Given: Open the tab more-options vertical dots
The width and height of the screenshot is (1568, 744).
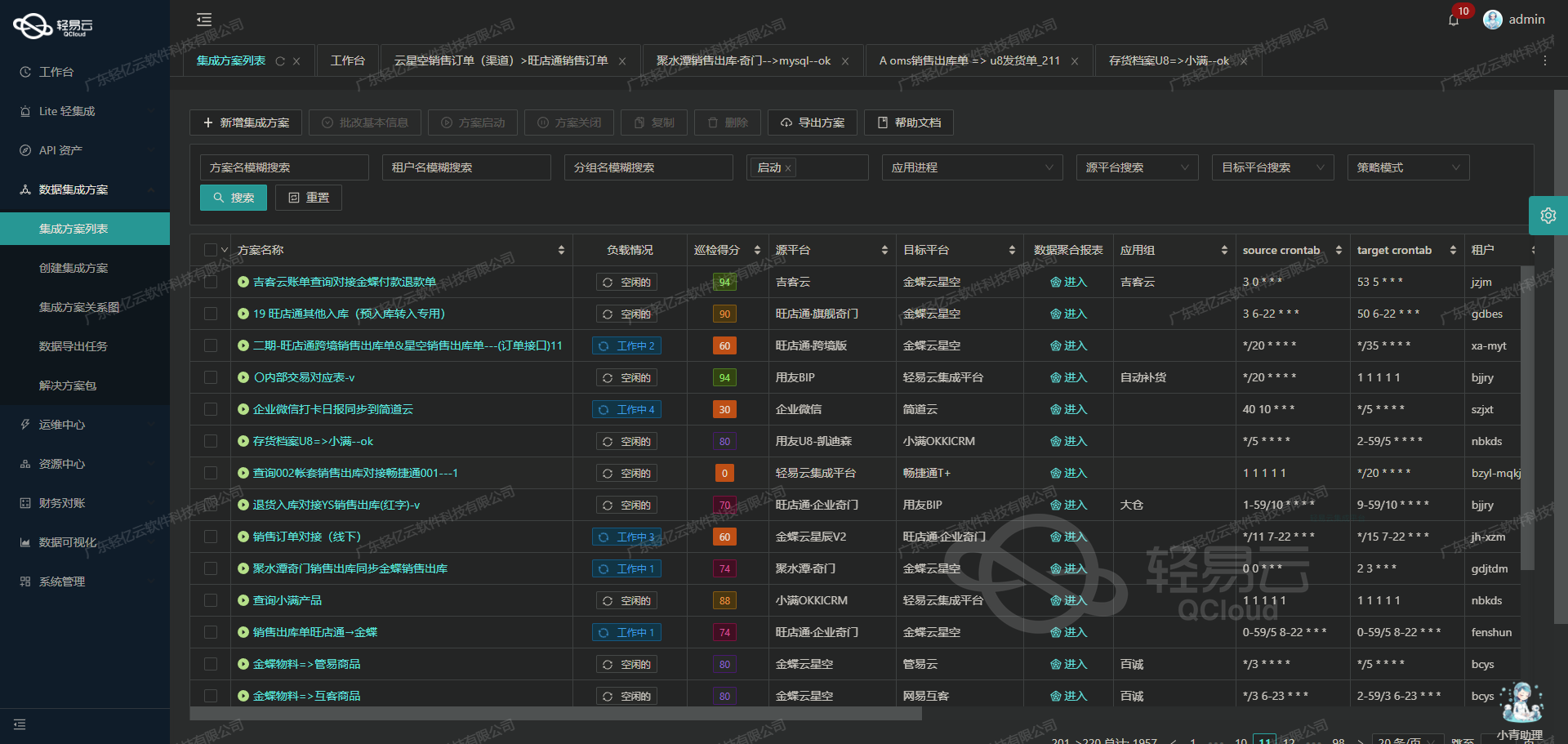Looking at the screenshot, I should pyautogui.click(x=1545, y=61).
